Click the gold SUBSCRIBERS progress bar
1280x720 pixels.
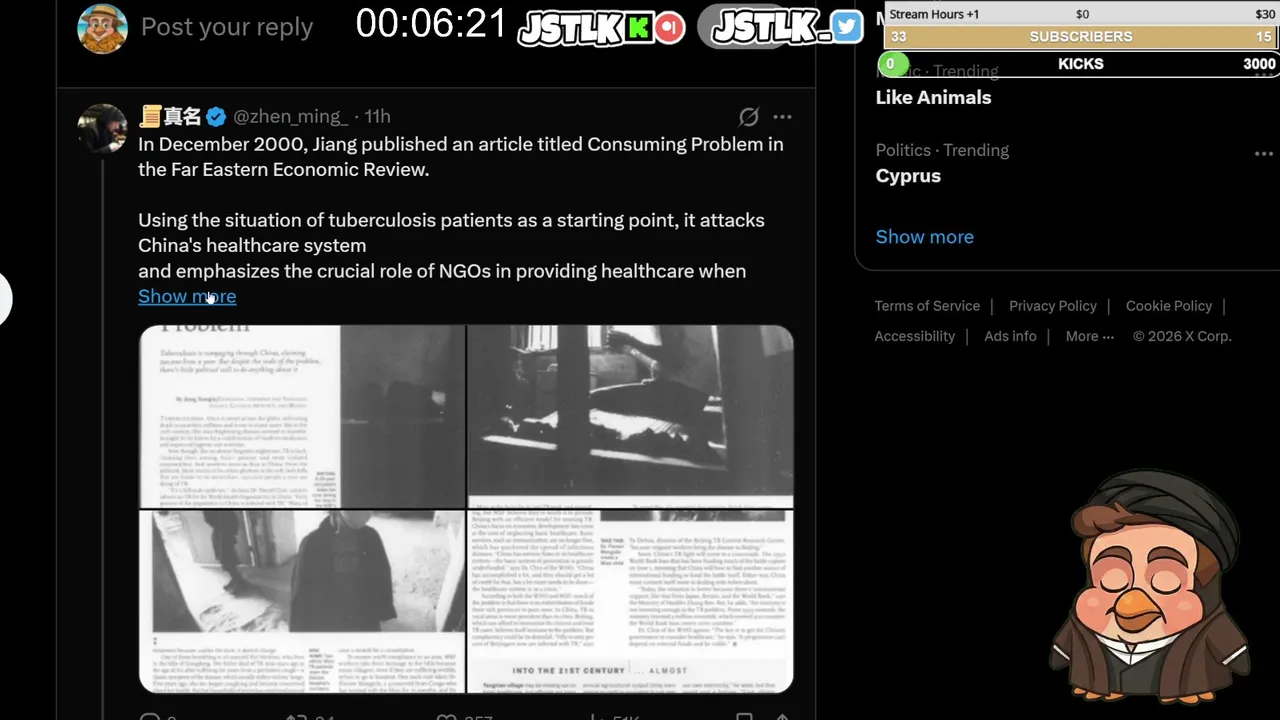tap(1081, 36)
